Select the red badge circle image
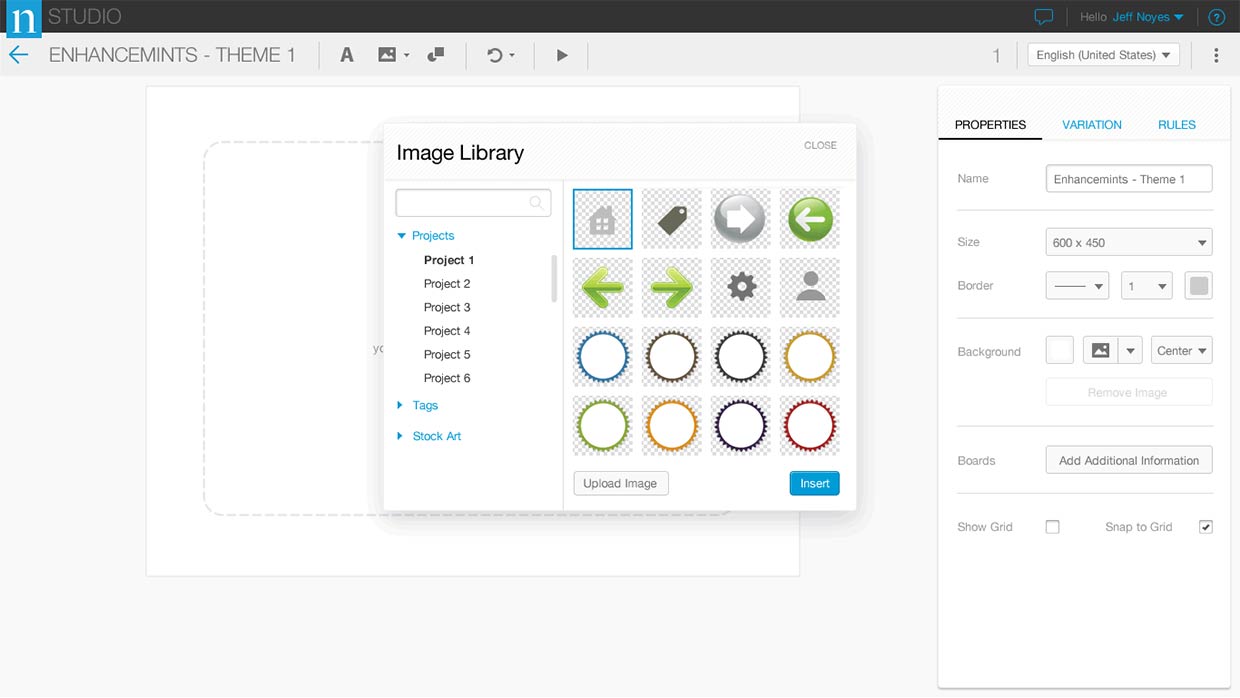This screenshot has height=698, width=1240. (x=810, y=426)
